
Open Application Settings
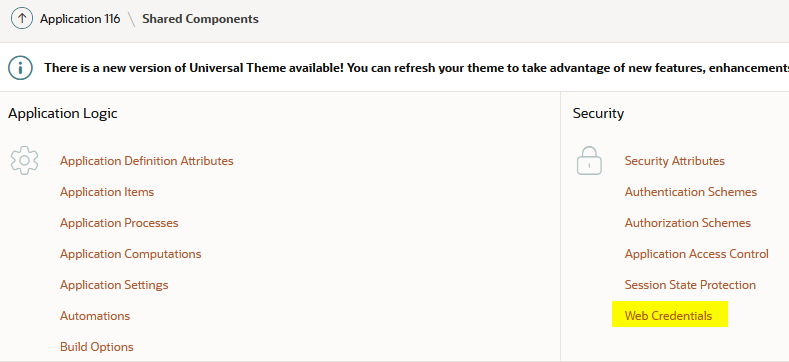(x=114, y=285)
